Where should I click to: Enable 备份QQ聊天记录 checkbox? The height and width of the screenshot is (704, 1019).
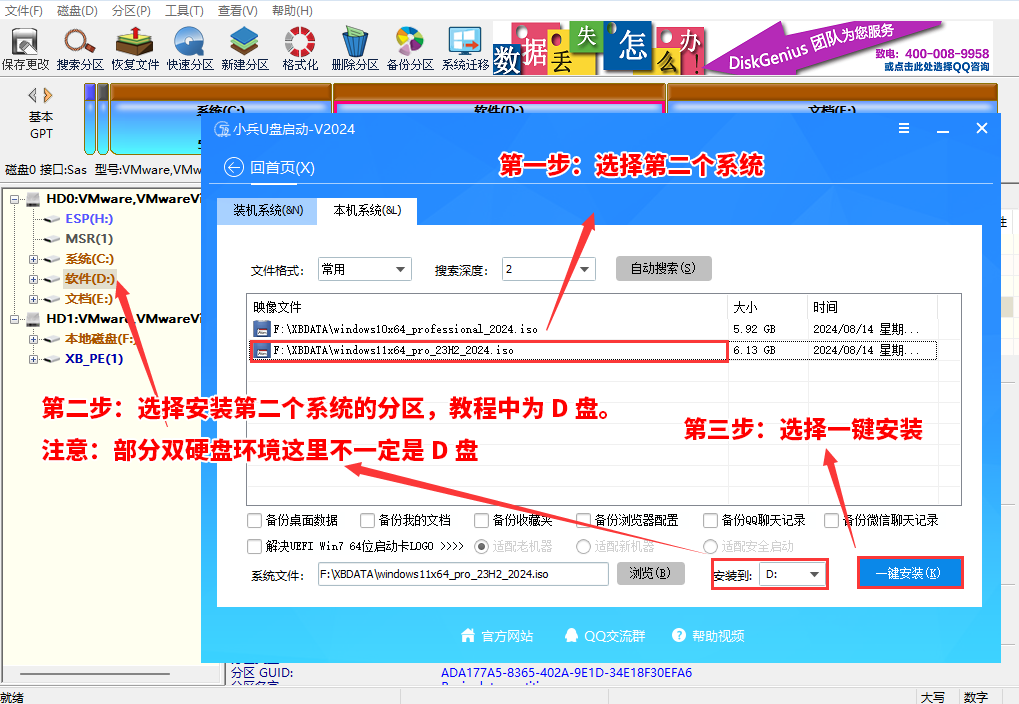tap(710, 521)
